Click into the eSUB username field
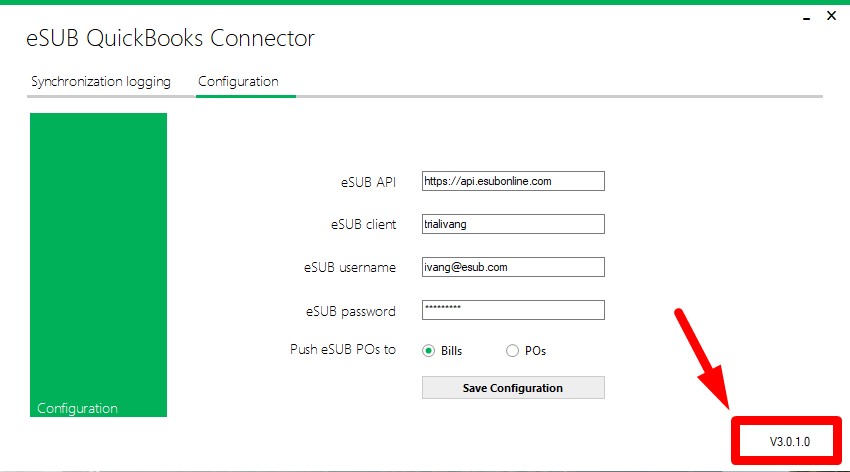The height and width of the screenshot is (472, 850). click(513, 267)
